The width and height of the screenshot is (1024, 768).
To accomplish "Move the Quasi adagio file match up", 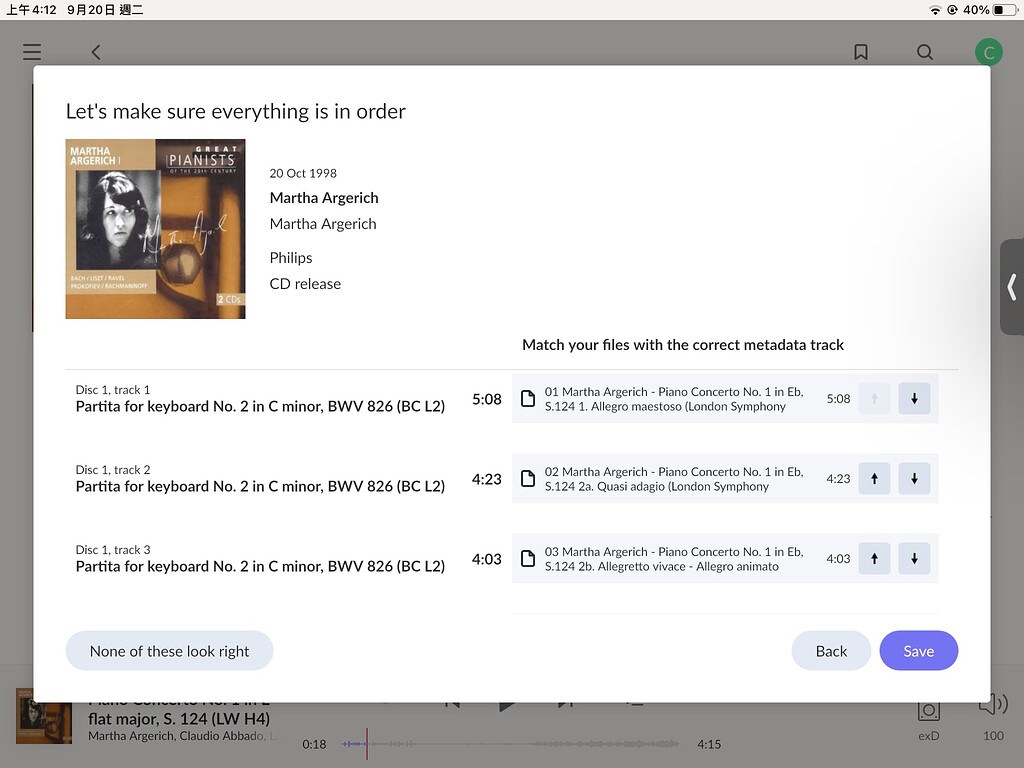I will point(874,478).
